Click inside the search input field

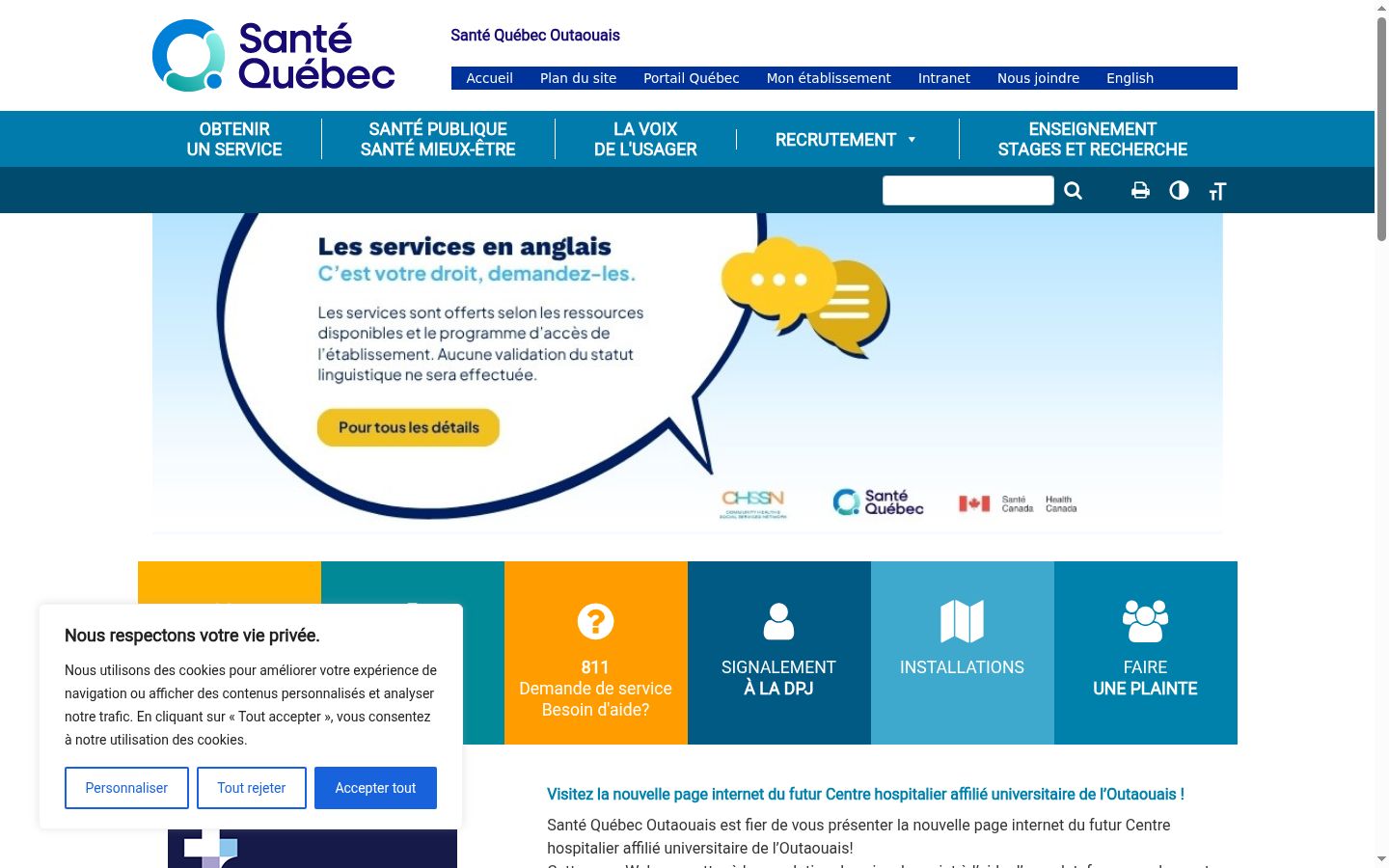click(x=967, y=191)
